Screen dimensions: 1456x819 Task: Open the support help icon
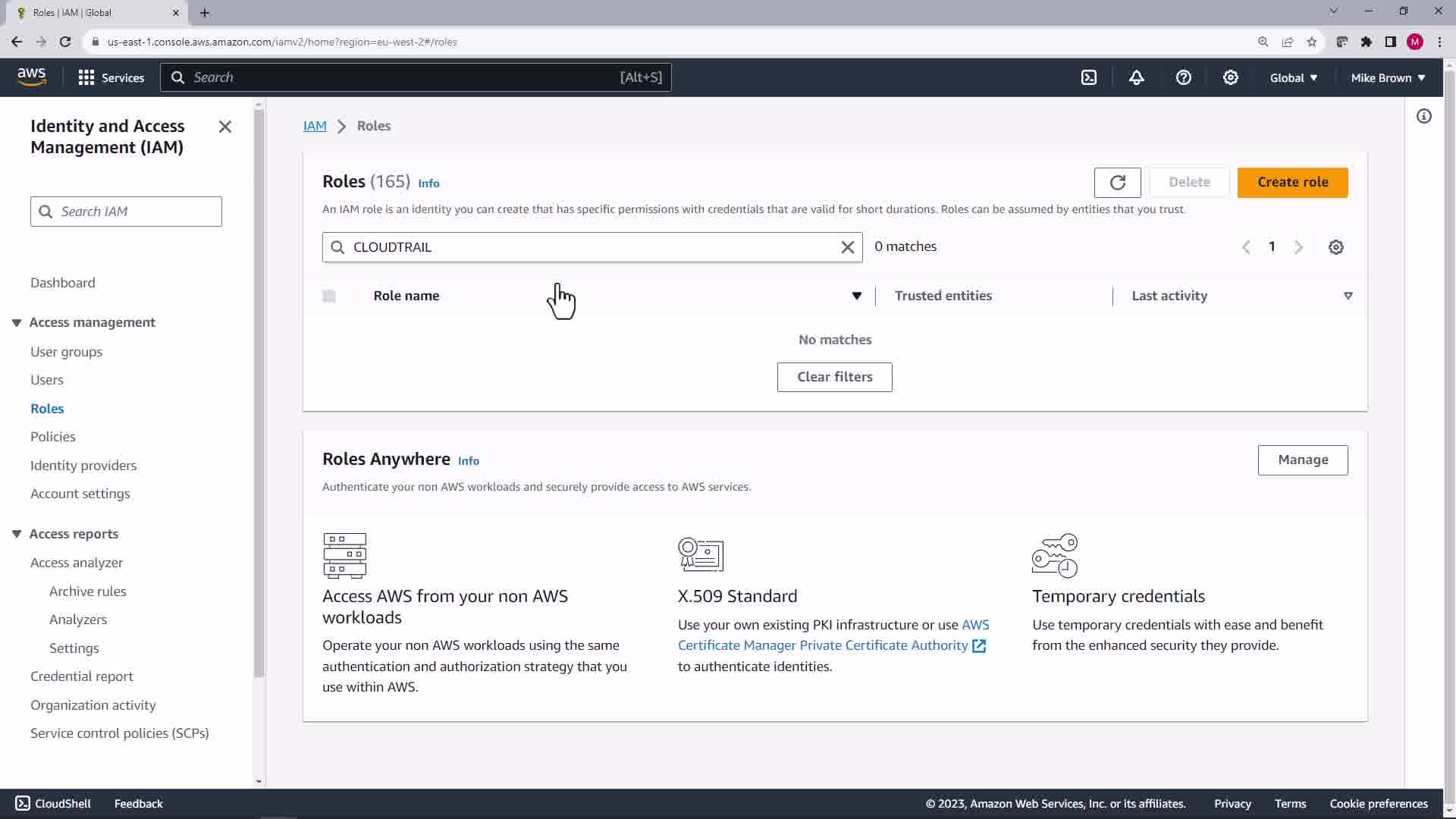(1183, 77)
